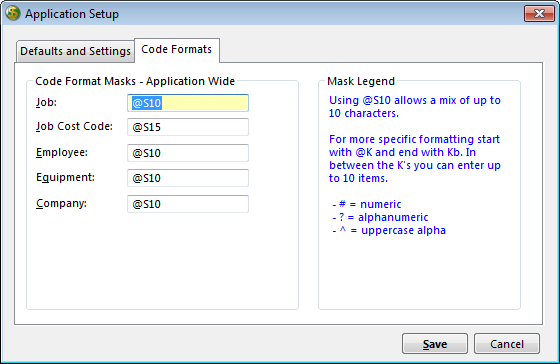Viewport: 560px width, 364px height.
Task: Click the Equipment mask input field
Action: coord(188,178)
